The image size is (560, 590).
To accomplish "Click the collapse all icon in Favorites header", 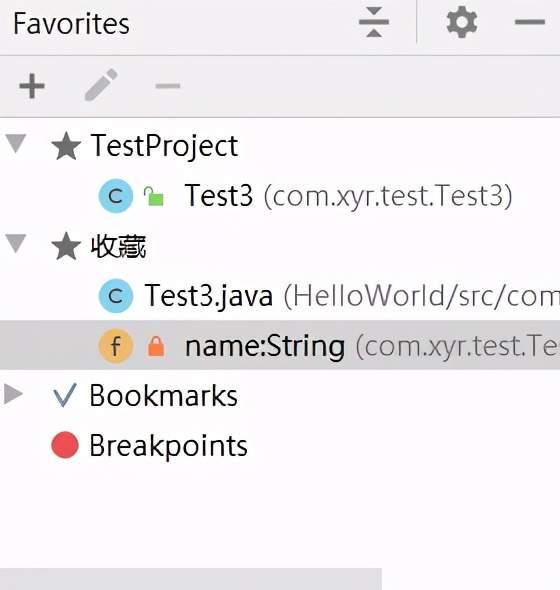I will (x=374, y=22).
